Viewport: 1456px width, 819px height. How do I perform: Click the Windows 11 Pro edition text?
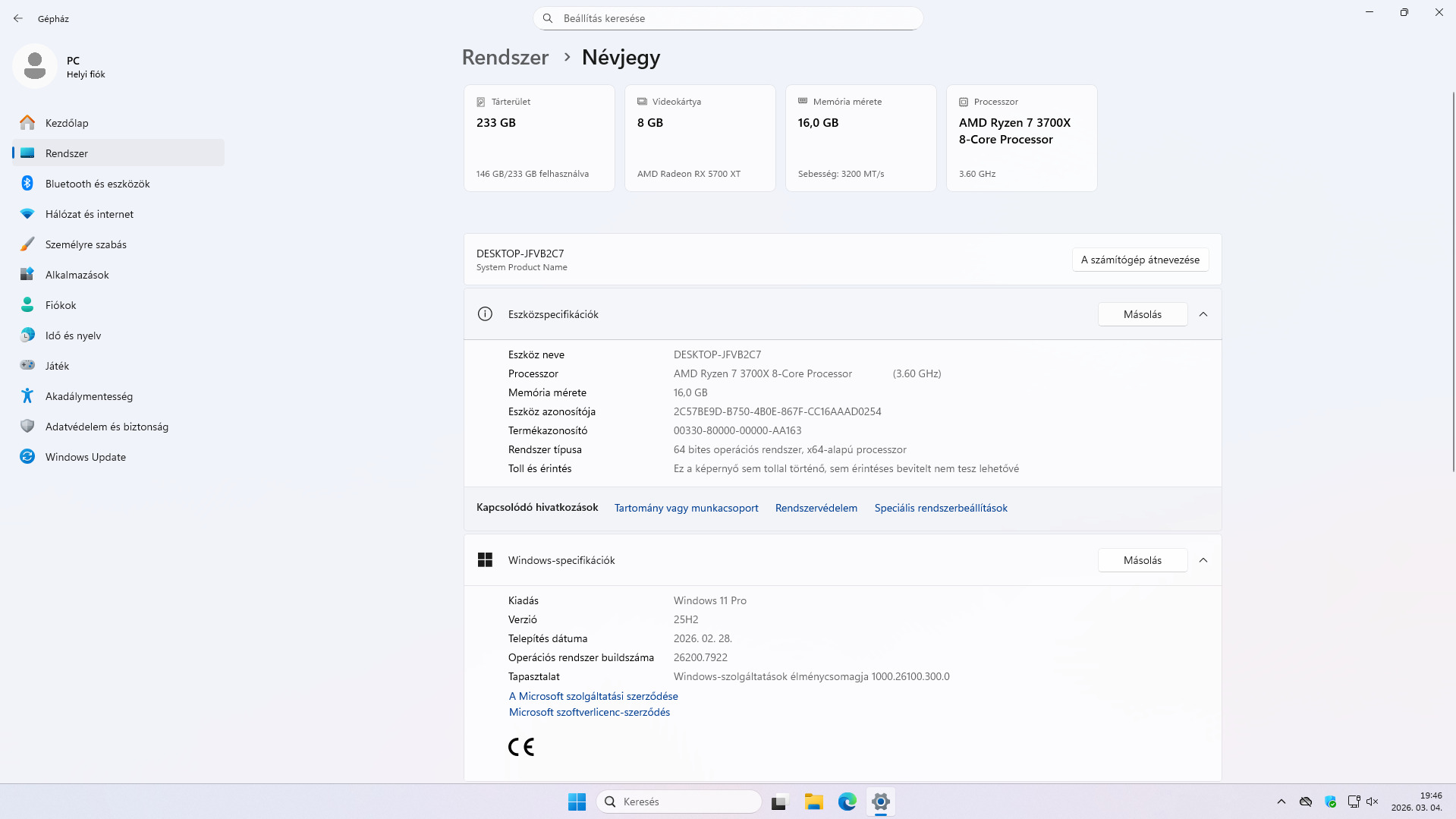tap(710, 600)
